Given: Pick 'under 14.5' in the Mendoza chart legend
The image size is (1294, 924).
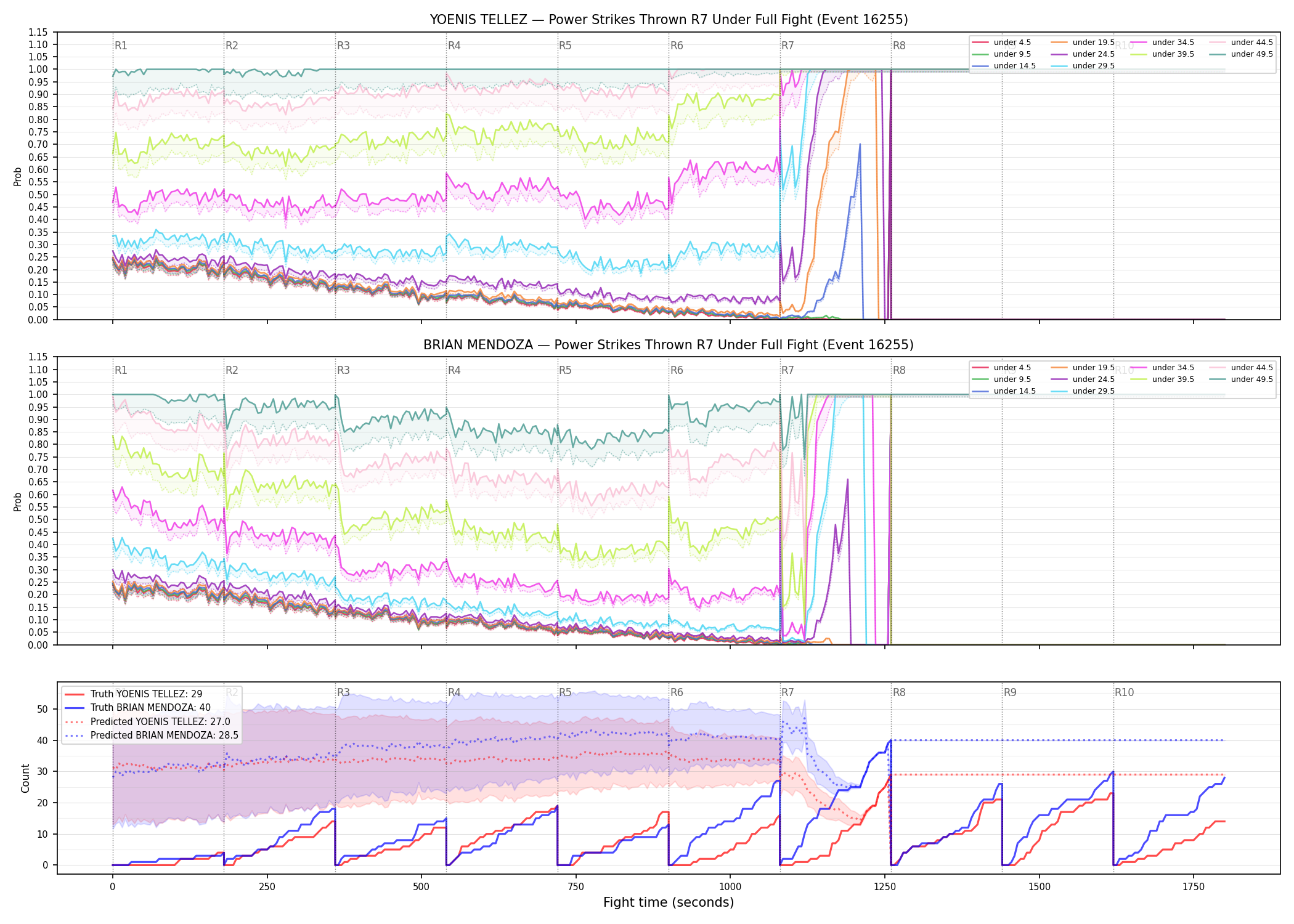Looking at the screenshot, I should [x=1004, y=391].
